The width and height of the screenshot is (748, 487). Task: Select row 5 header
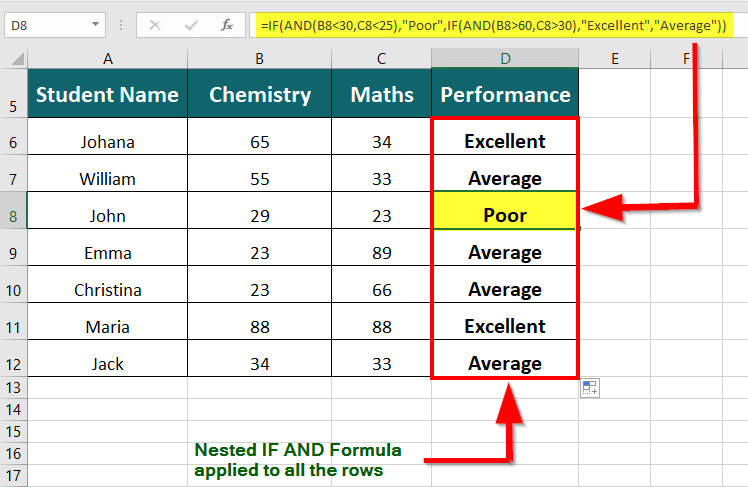coord(13,93)
